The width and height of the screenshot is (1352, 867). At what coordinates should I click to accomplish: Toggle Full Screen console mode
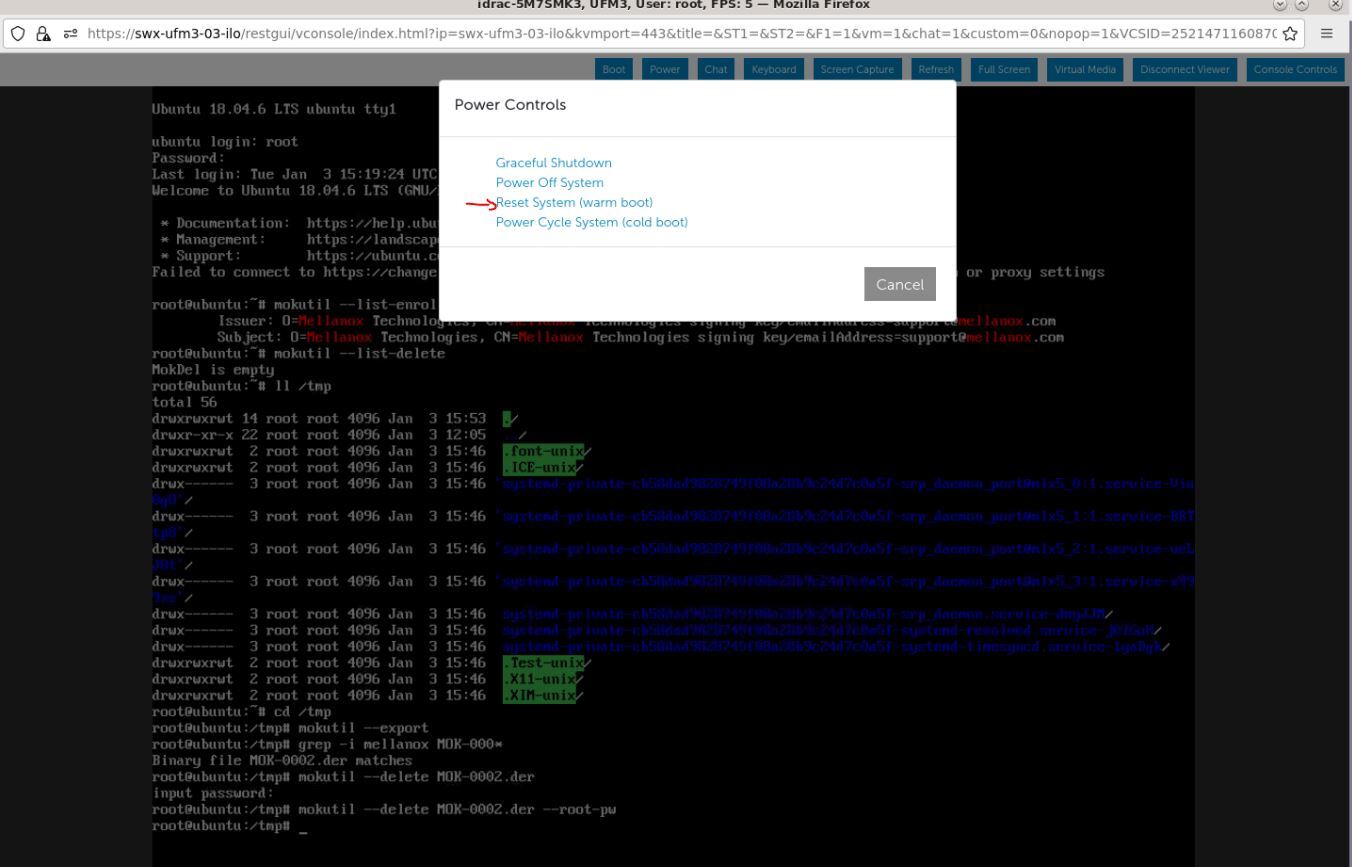pyautogui.click(x=1004, y=69)
